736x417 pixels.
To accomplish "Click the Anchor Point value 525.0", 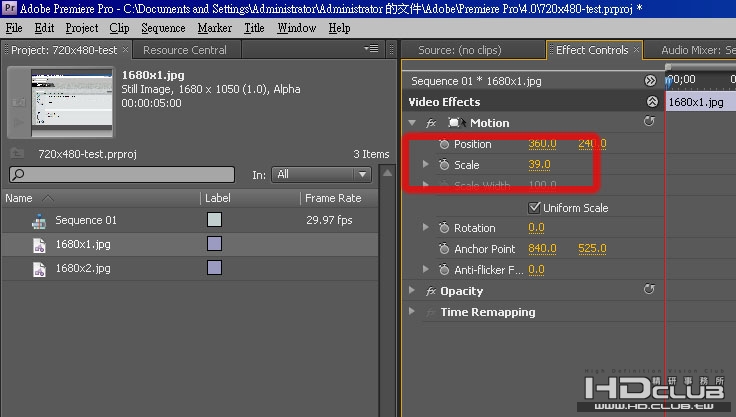I will click(592, 248).
